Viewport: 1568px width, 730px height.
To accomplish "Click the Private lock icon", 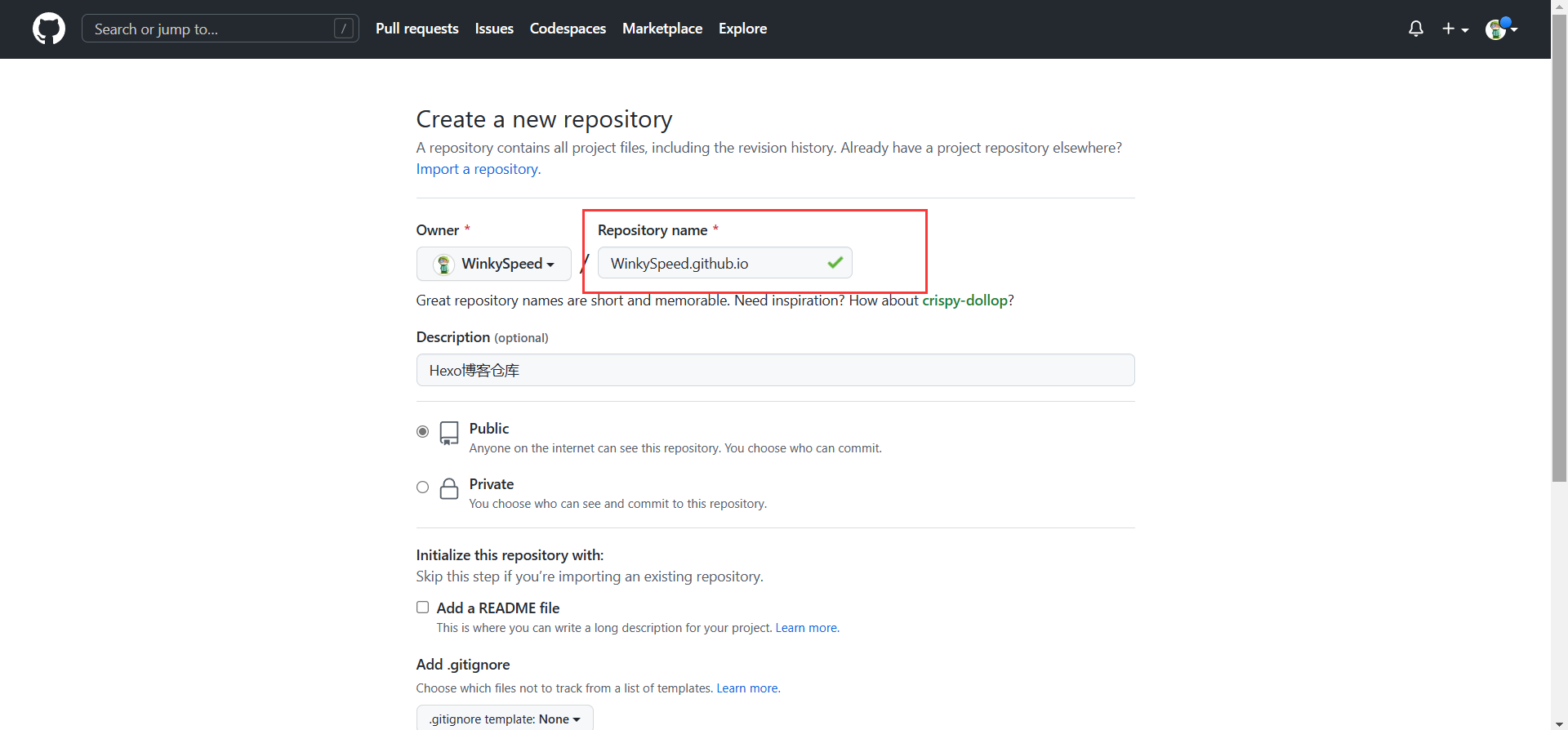I will (449, 488).
